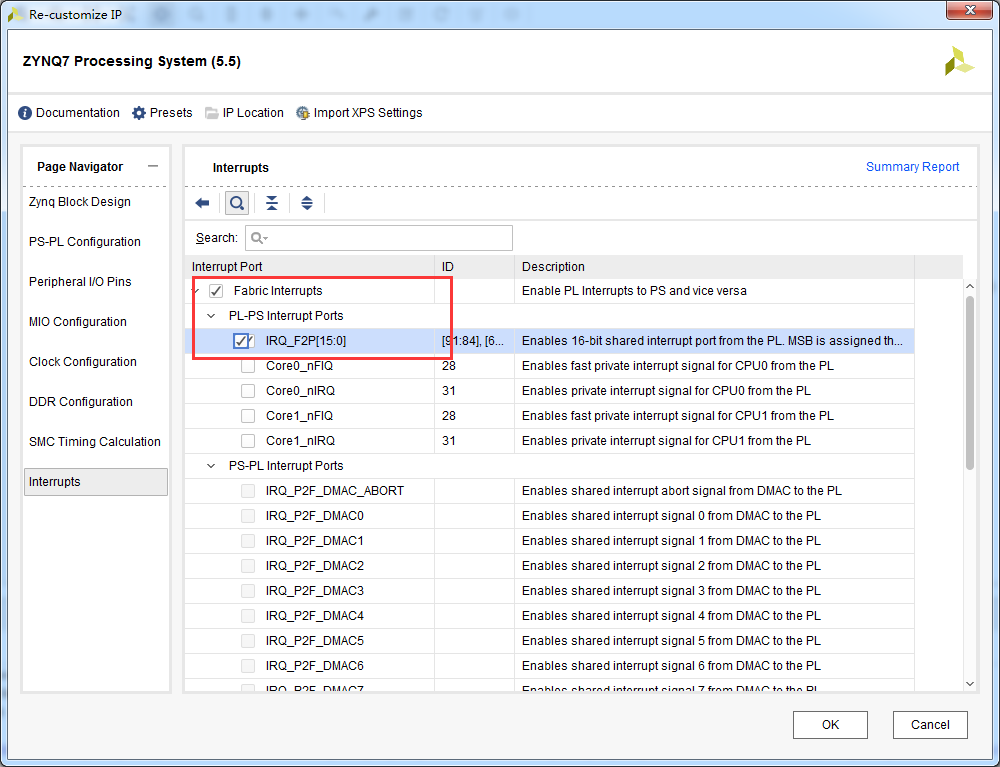Image resolution: width=1000 pixels, height=767 pixels.
Task: Click the back arrow in the Interrupts toolbar
Action: pyautogui.click(x=202, y=203)
